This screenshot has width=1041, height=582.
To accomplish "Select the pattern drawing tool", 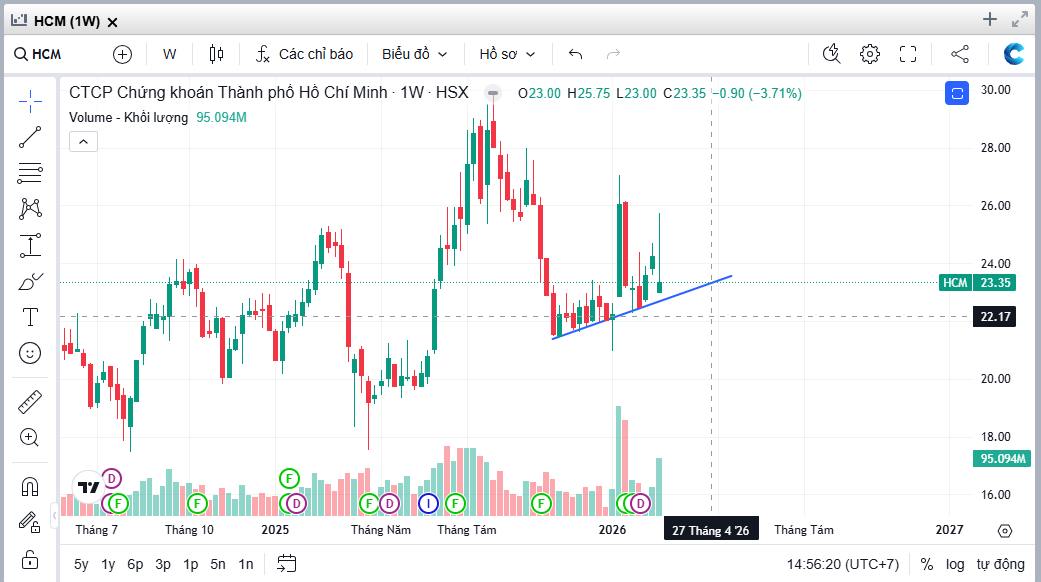I will (30, 209).
